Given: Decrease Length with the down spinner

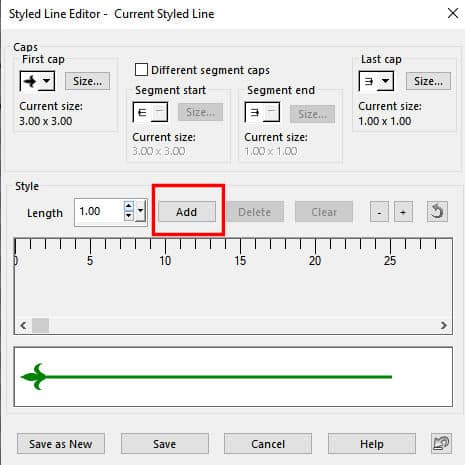Looking at the screenshot, I should click(x=129, y=216).
